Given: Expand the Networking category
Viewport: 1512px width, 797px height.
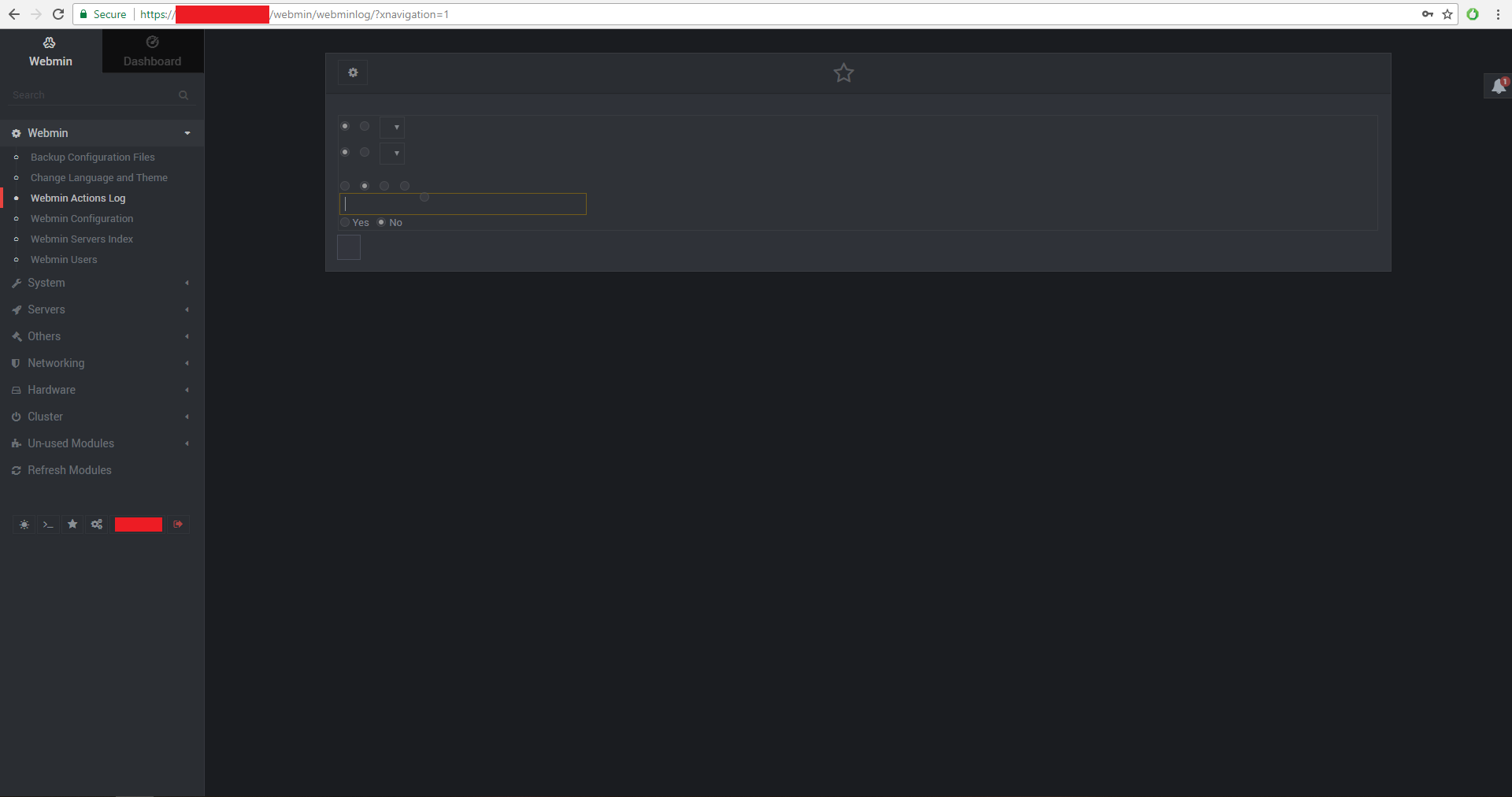Looking at the screenshot, I should point(56,363).
